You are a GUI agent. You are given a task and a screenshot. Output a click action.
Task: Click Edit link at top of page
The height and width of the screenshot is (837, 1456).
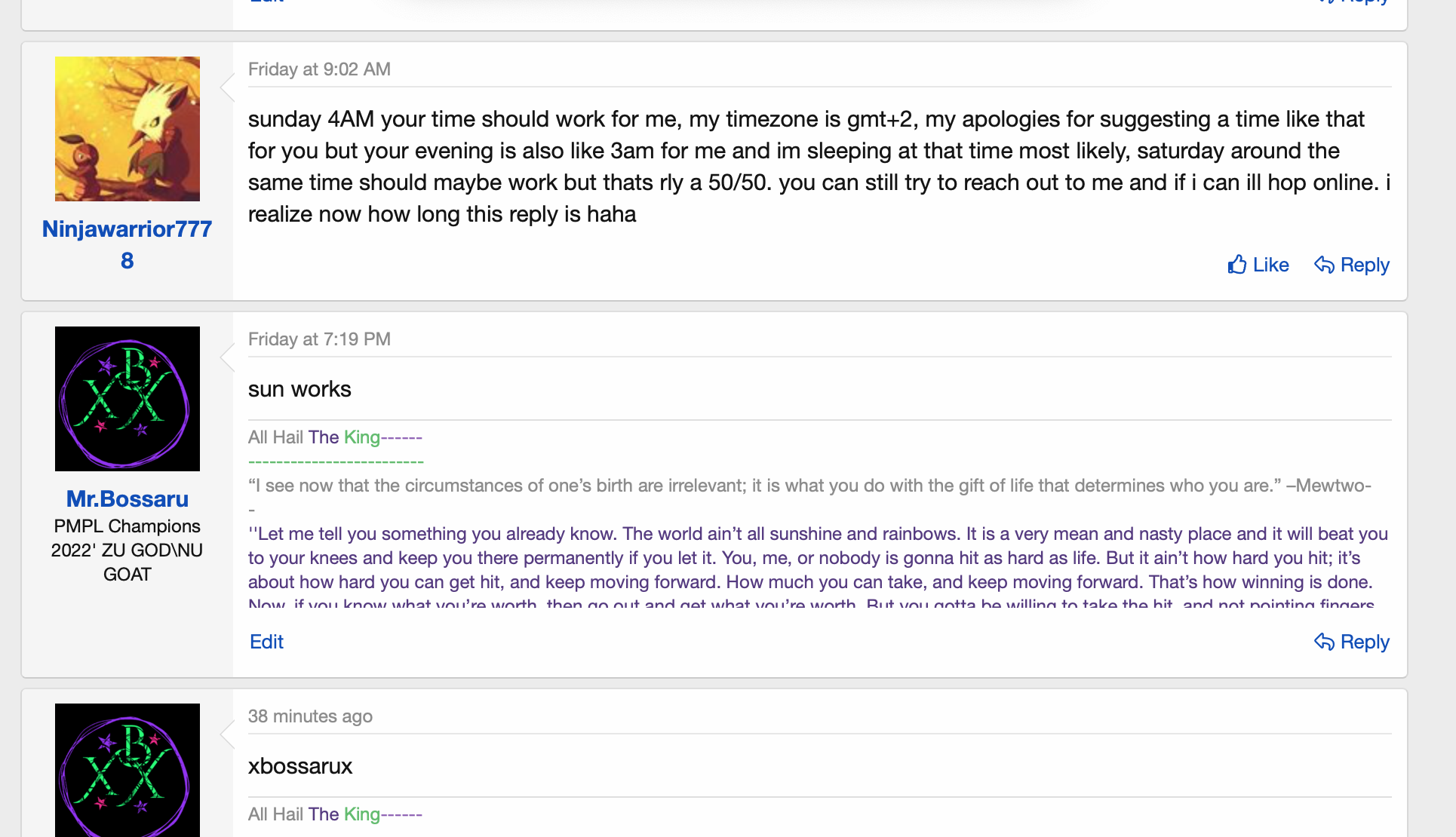click(266, 2)
